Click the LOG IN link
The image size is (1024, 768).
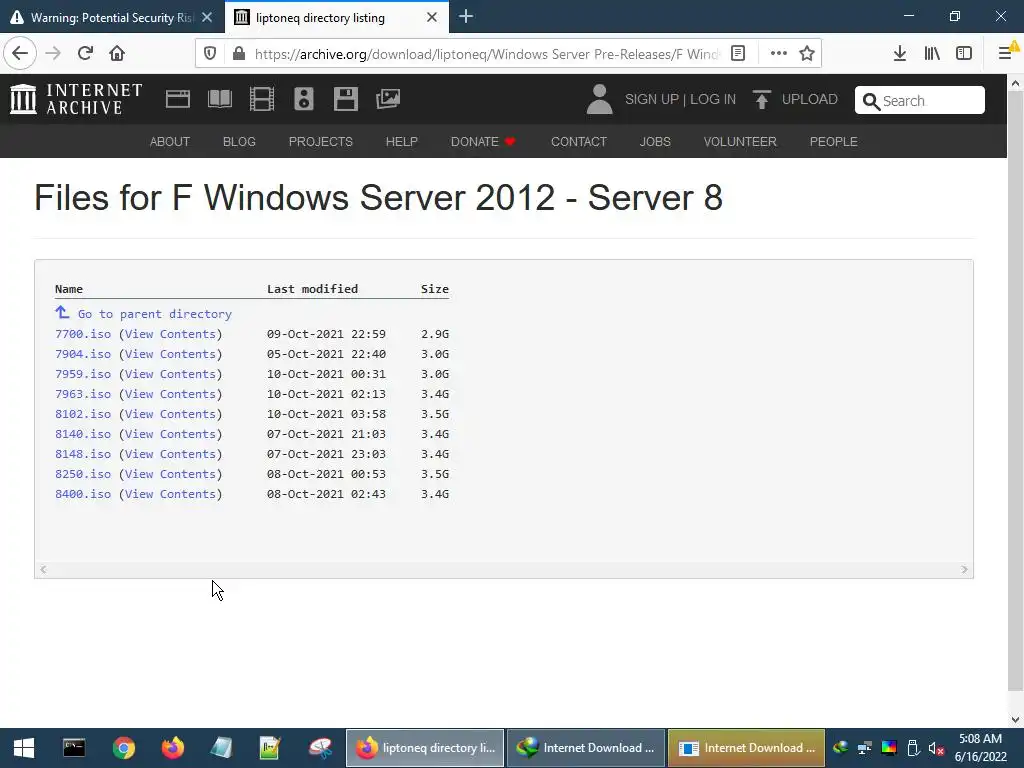[x=713, y=99]
